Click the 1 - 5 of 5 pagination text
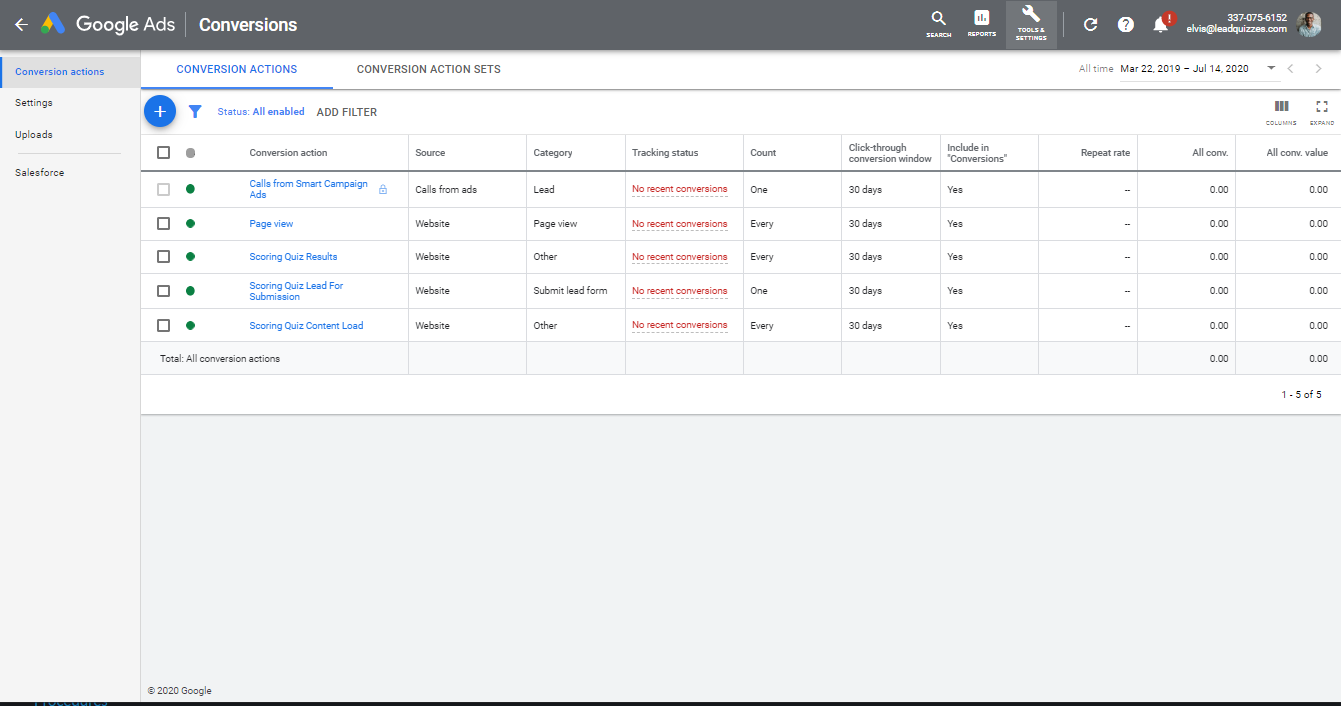Screen dimensions: 1341x706 (1301, 395)
